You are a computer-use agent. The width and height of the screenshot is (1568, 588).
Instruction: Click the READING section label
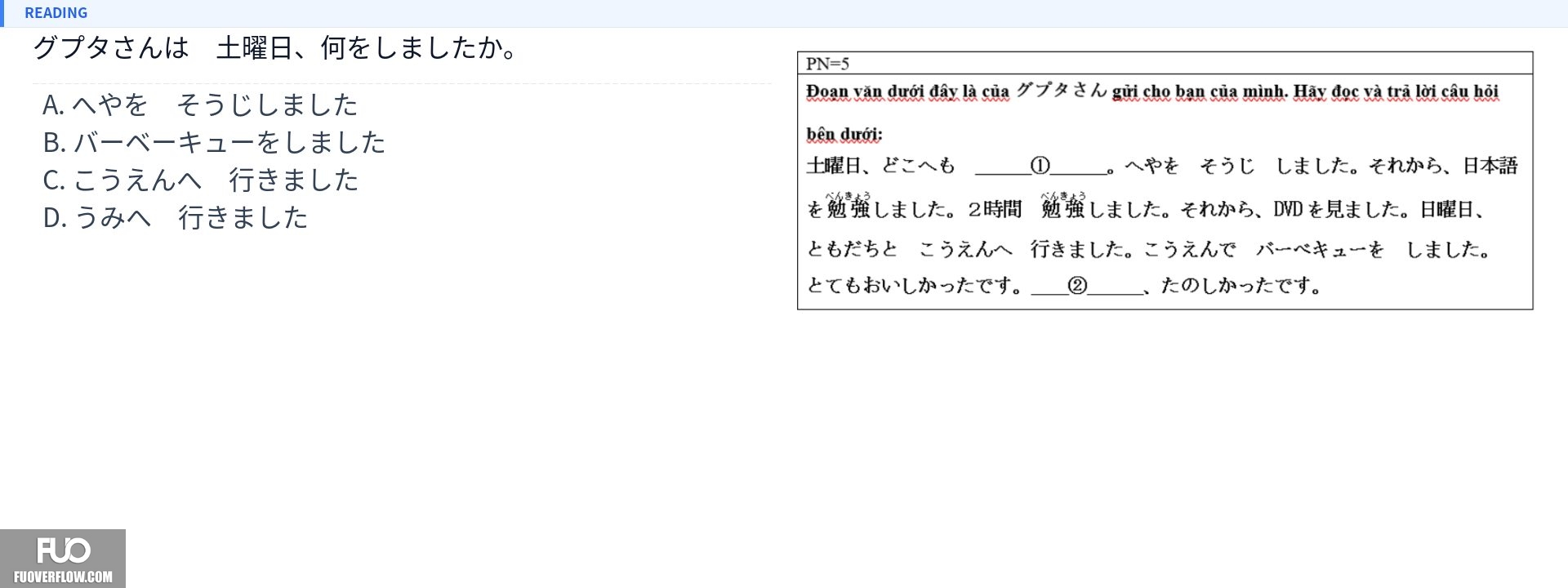56,13
